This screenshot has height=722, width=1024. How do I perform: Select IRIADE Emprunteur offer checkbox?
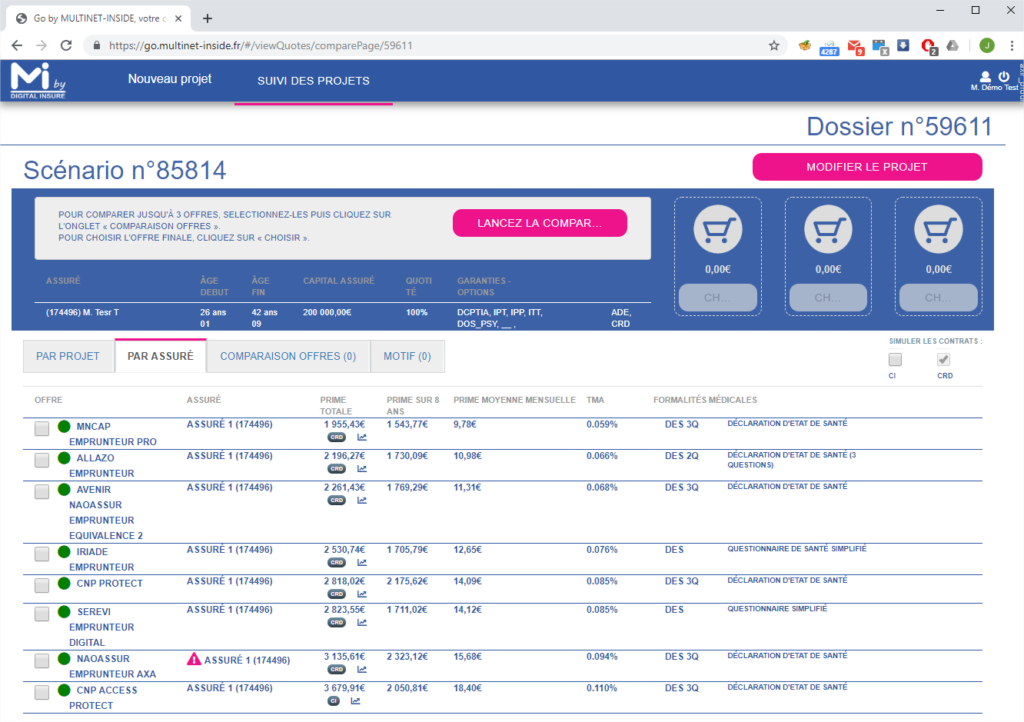pyautogui.click(x=42, y=554)
